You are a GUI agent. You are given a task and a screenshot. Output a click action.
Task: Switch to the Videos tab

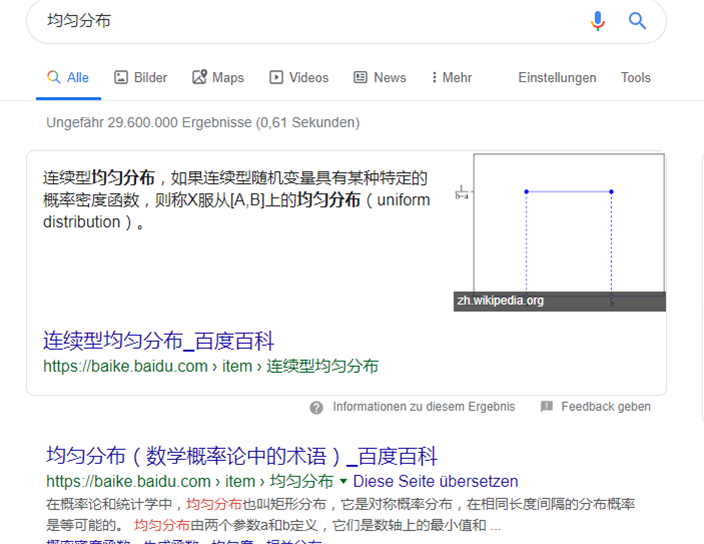point(299,78)
